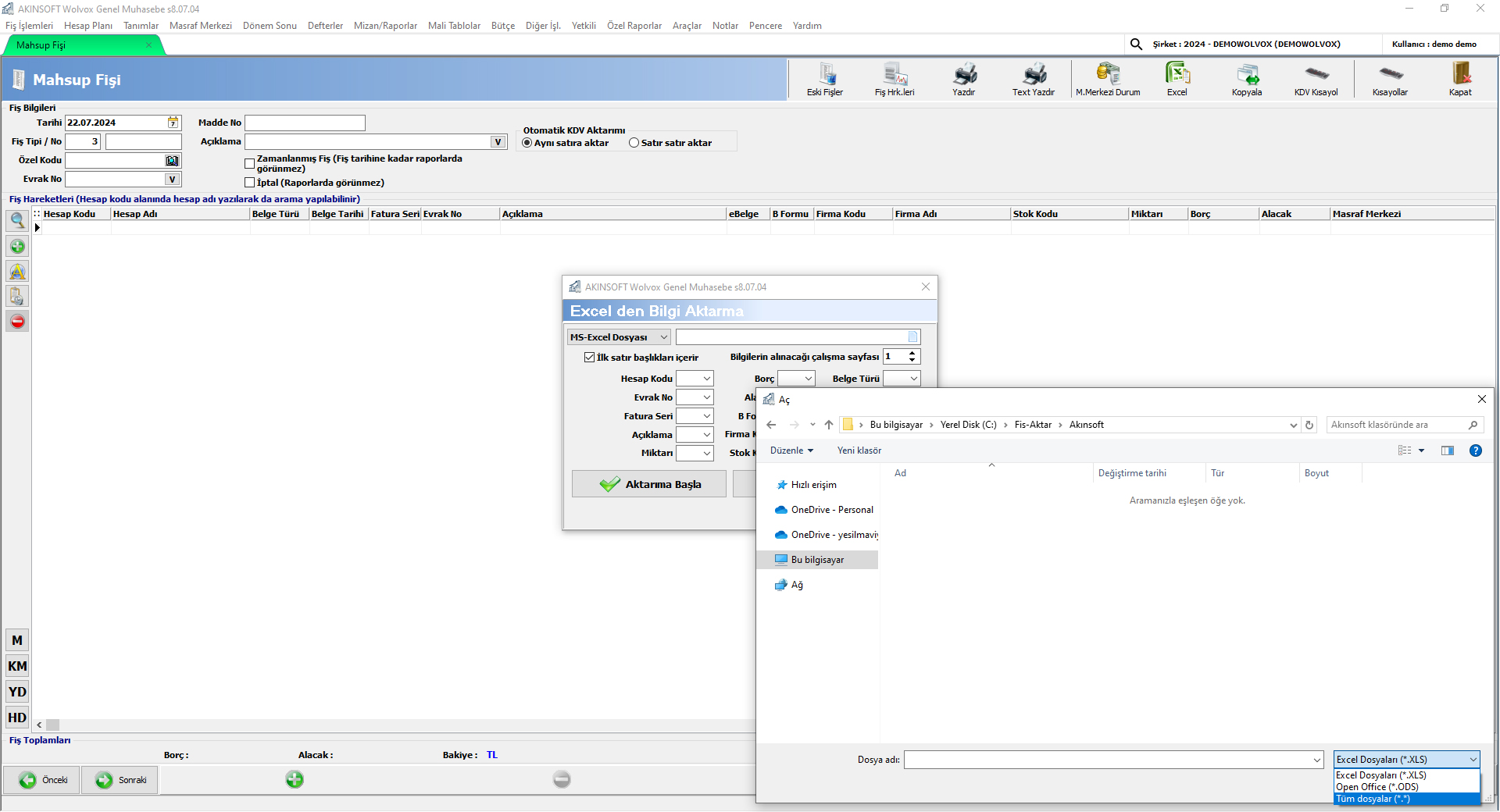Choose Open Office (*.ODS) in file type list
The height and width of the screenshot is (812, 1500).
click(x=1377, y=787)
